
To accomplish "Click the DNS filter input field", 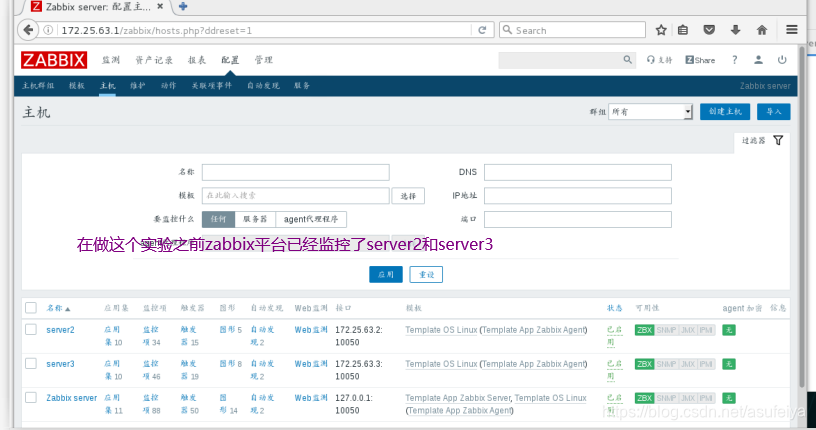I will [x=578, y=172].
